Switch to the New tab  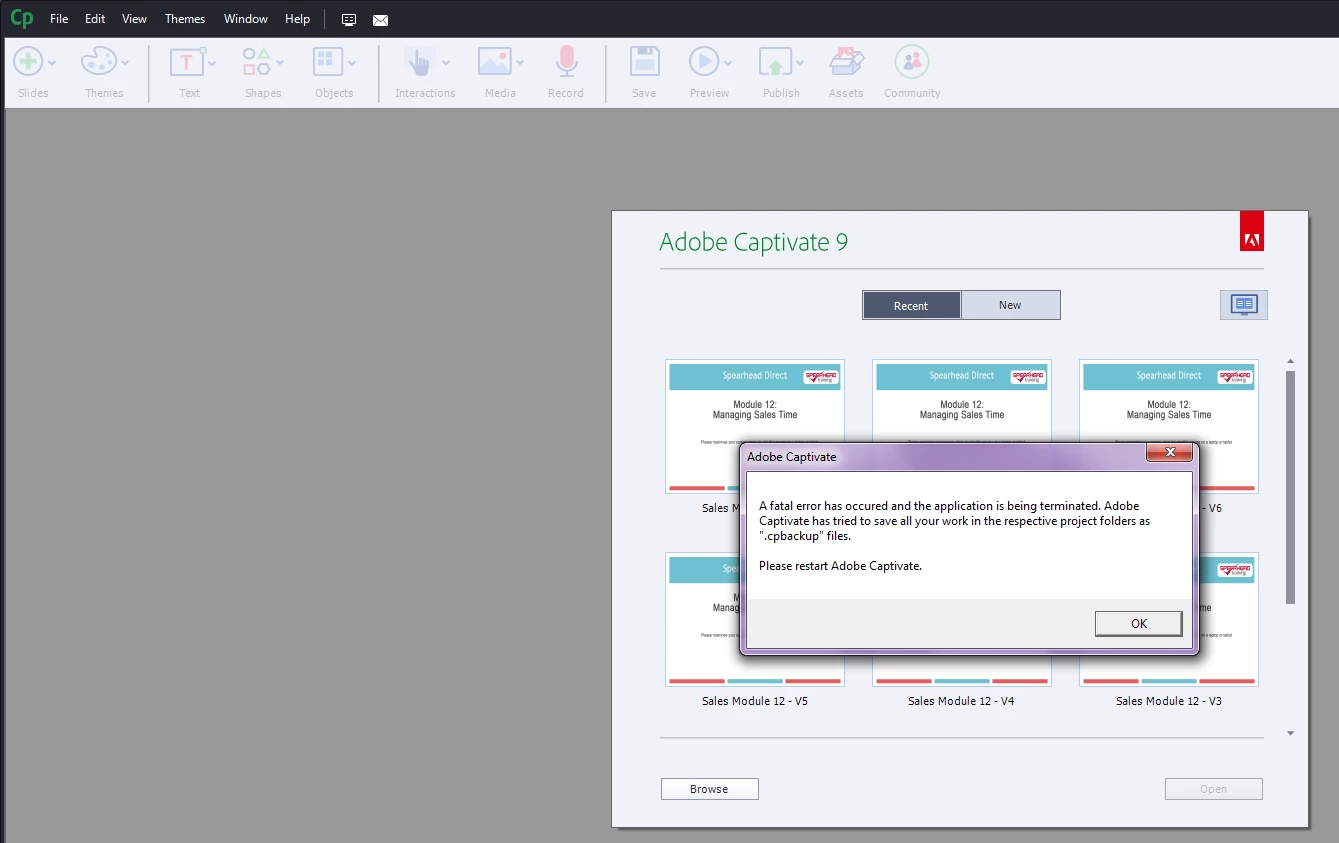[1010, 305]
